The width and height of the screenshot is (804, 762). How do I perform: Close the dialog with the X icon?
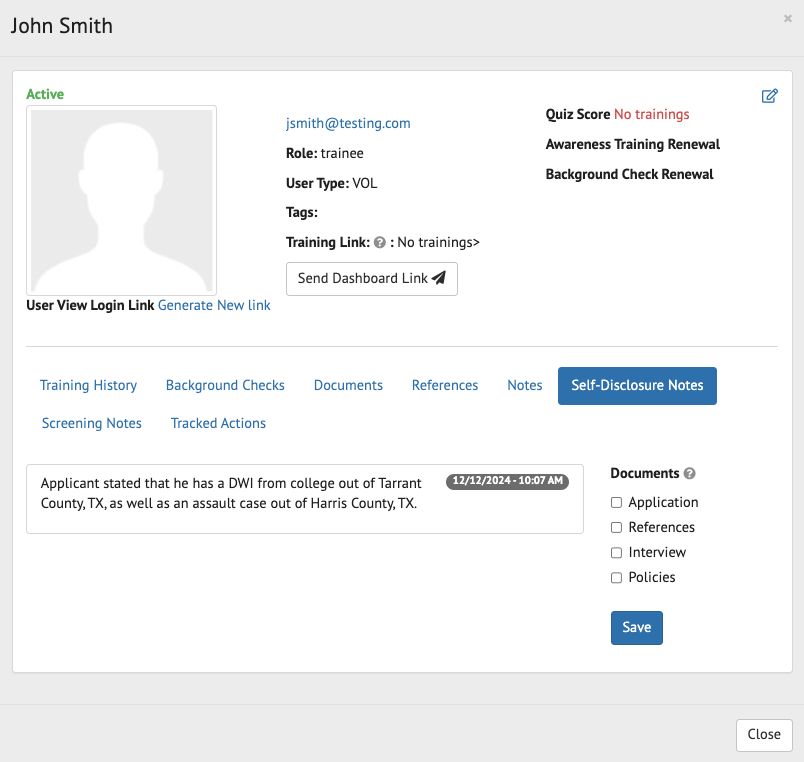tap(788, 18)
